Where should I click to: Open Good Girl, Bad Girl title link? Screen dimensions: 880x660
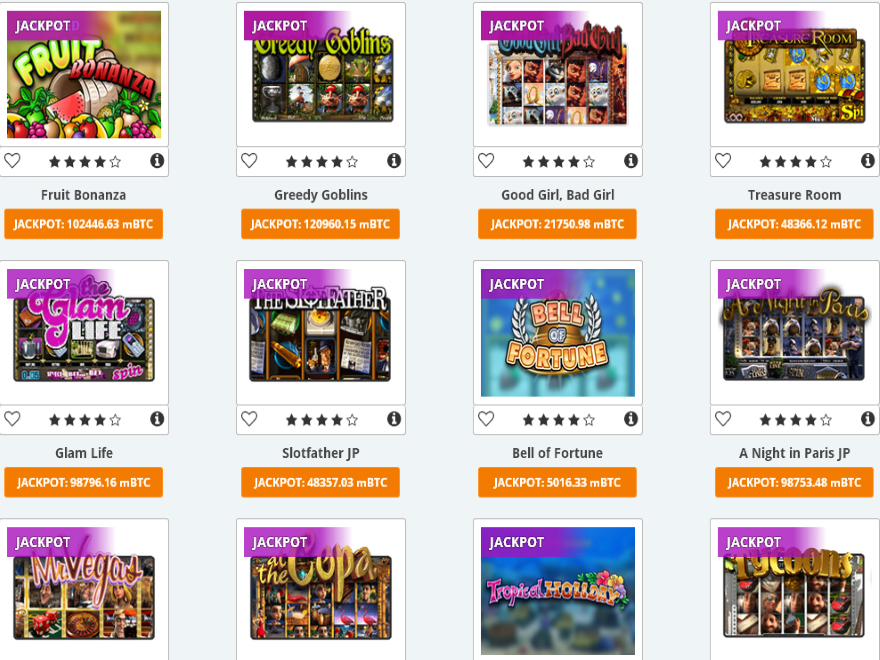558,195
